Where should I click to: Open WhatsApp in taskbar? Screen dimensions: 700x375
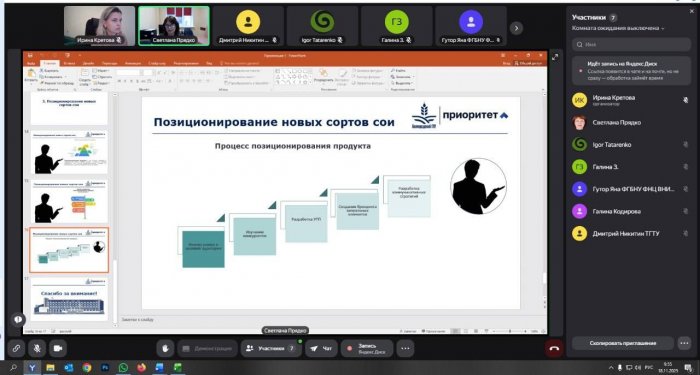tap(123, 368)
